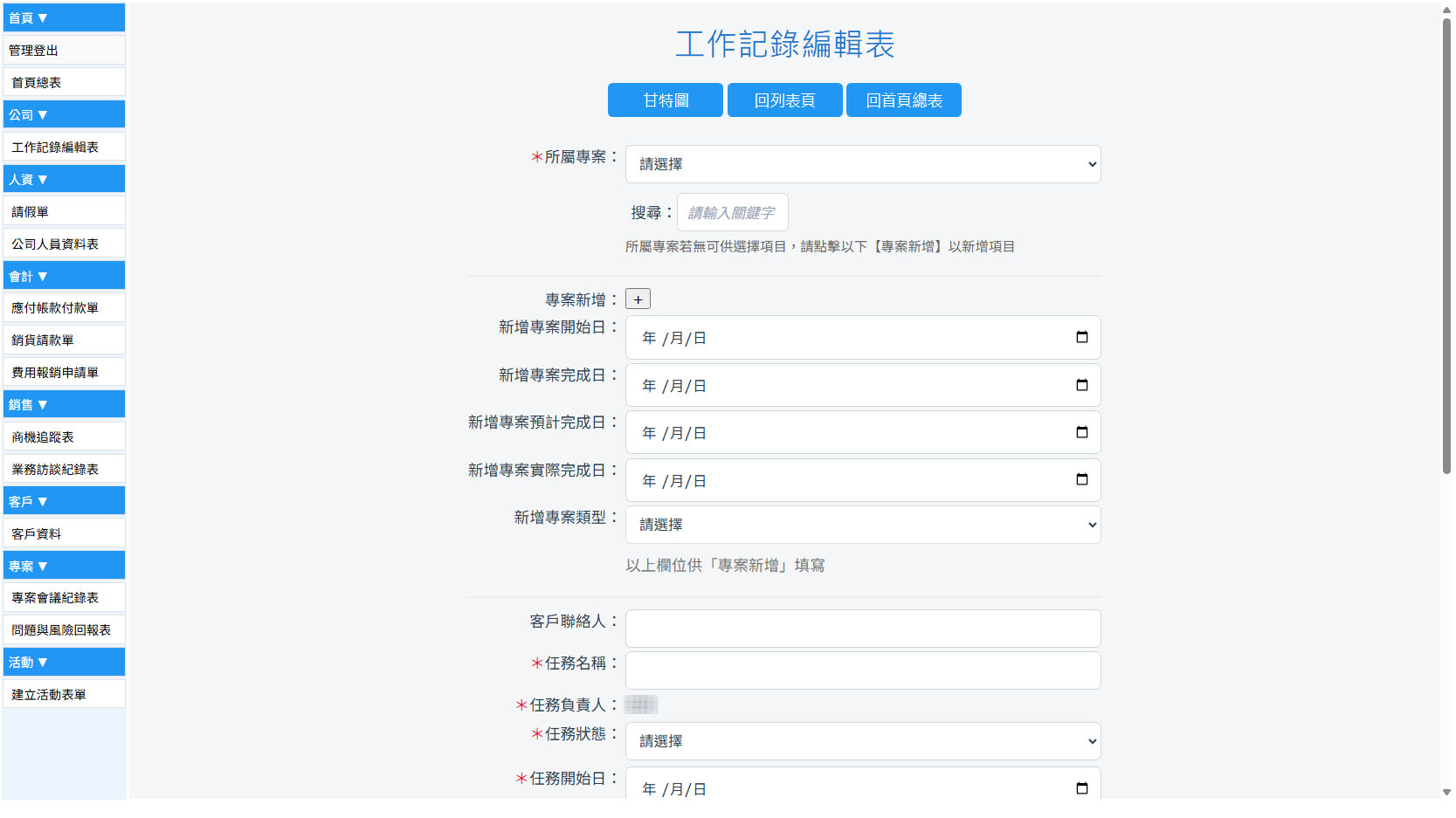Open calendar picker for 新增專案實際完成日
This screenshot has width=1456, height=818.
[1081, 479]
